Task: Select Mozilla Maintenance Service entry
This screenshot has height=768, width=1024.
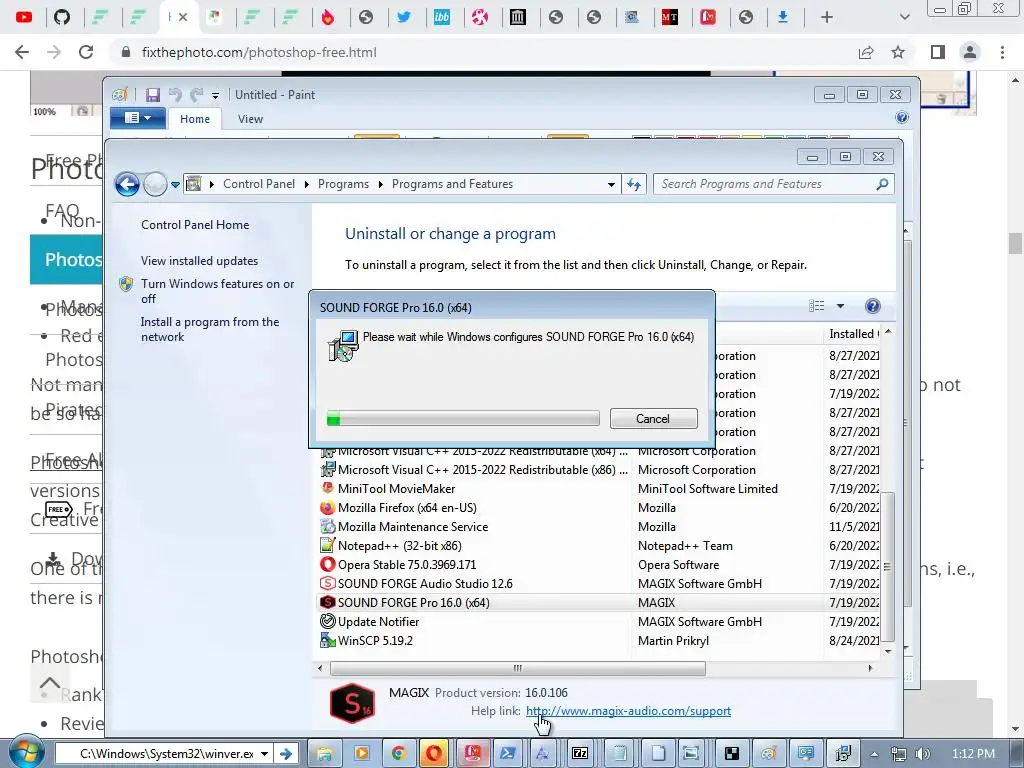Action: pyautogui.click(x=413, y=526)
